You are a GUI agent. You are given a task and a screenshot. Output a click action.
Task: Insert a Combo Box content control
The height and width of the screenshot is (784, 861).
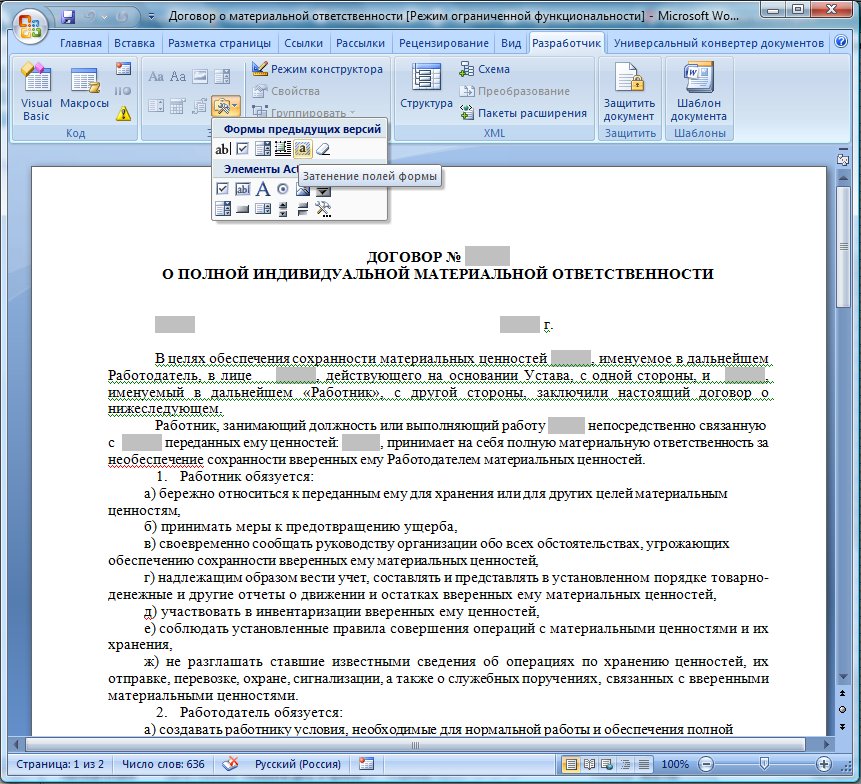tap(222, 76)
